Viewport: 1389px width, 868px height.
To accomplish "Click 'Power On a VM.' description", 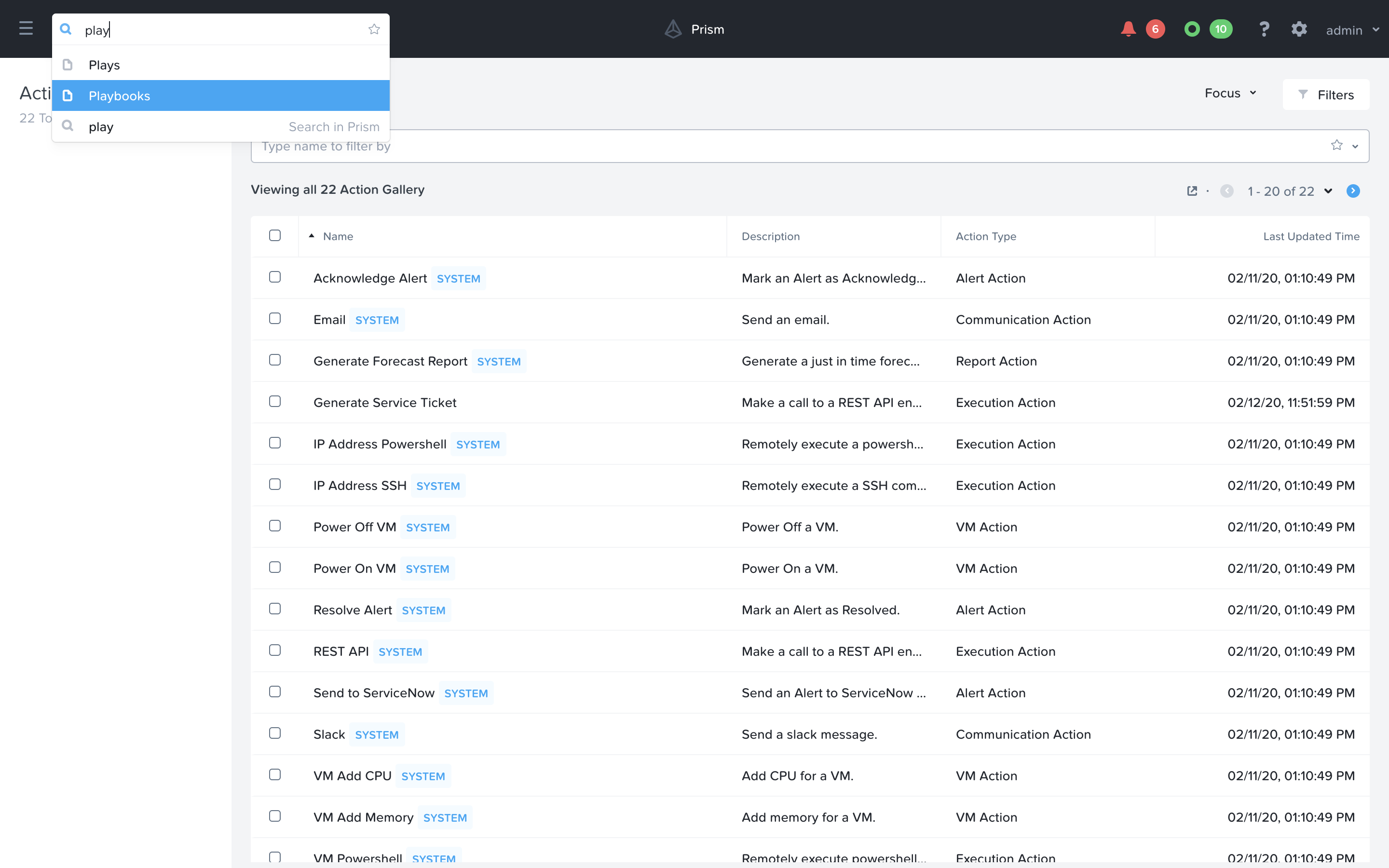I will click(x=789, y=569).
